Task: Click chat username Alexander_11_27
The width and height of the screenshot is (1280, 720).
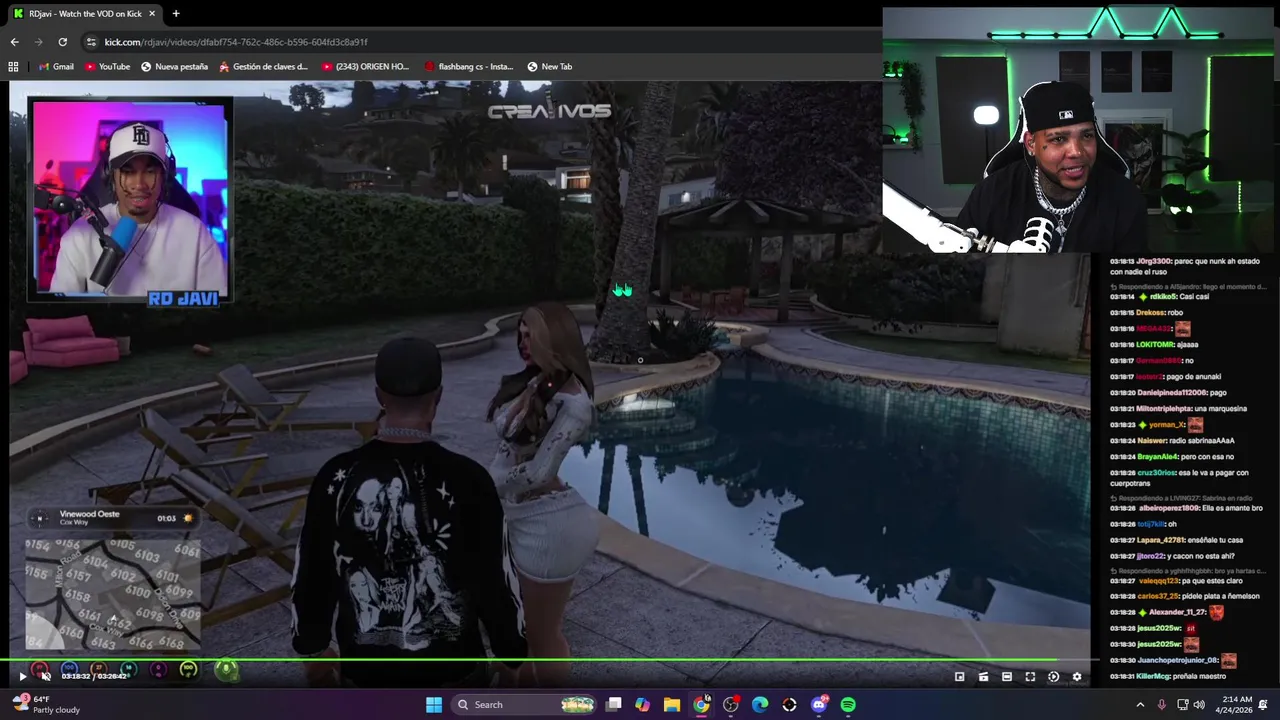Action: pos(1177,612)
